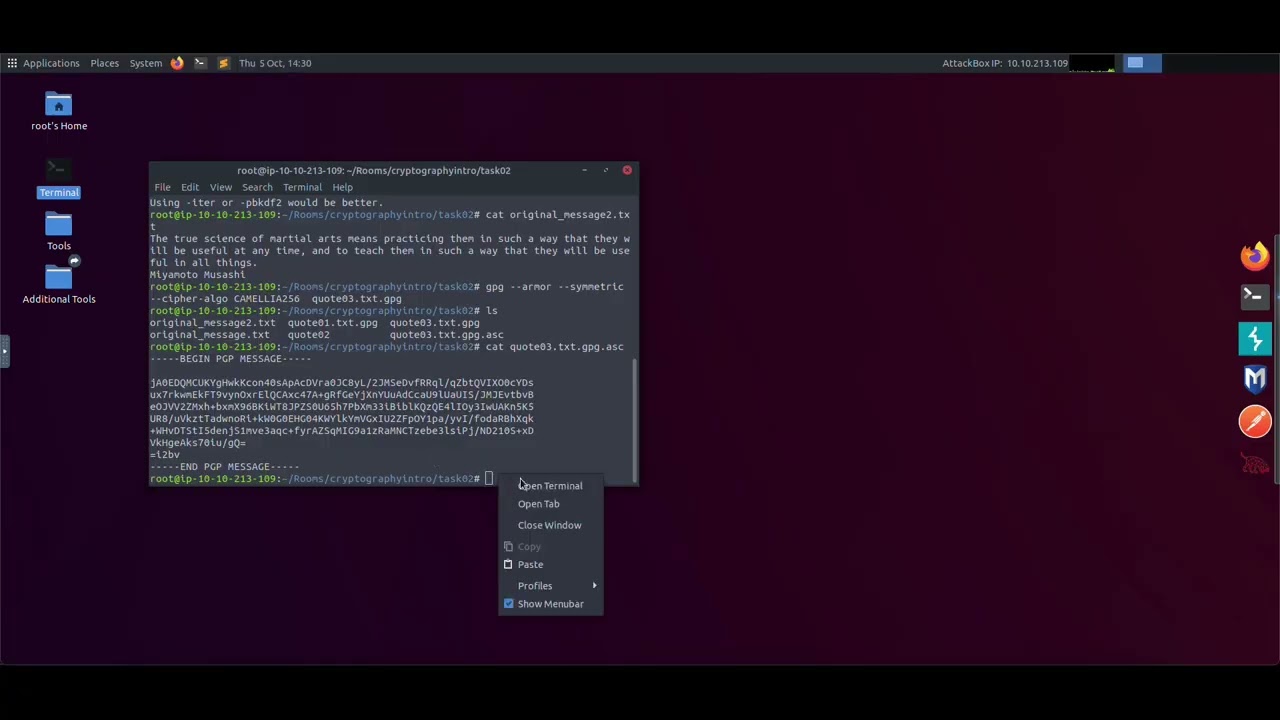
Task: Maximize the terminal window
Action: click(605, 170)
